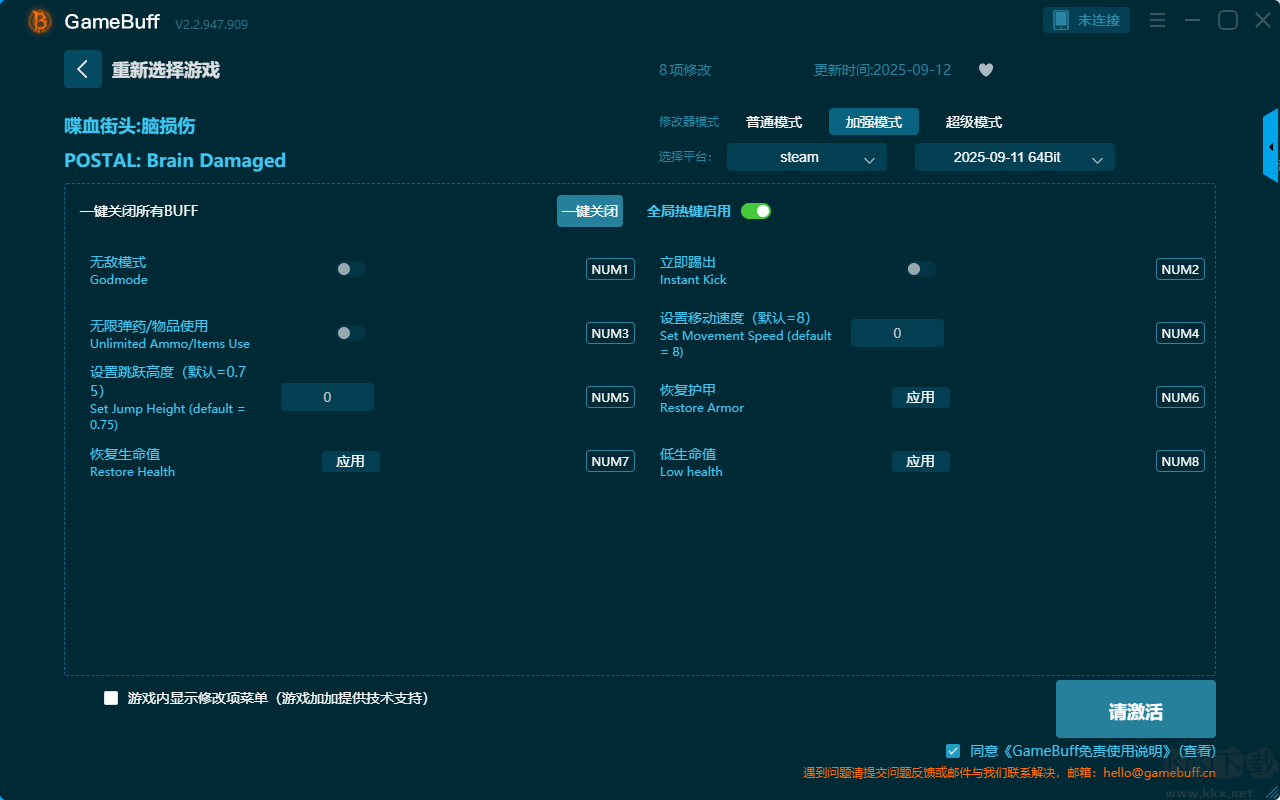Select the 普通模式 mode tab
This screenshot has height=800, width=1280.
(x=774, y=122)
